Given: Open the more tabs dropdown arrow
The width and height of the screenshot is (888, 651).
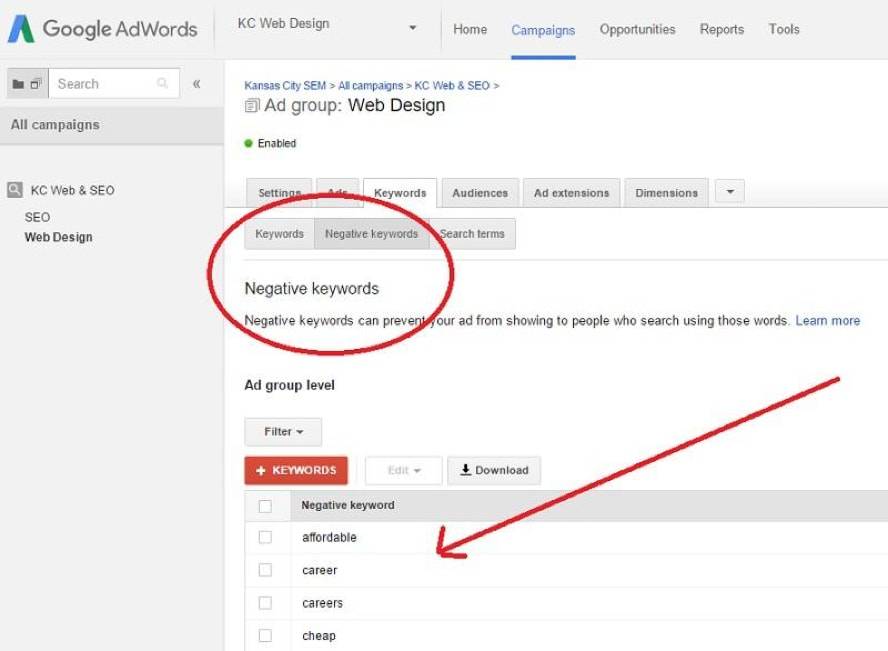Looking at the screenshot, I should (x=730, y=191).
